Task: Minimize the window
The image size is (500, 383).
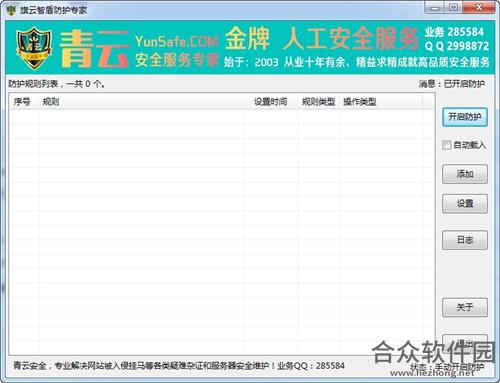Action: 434,8
